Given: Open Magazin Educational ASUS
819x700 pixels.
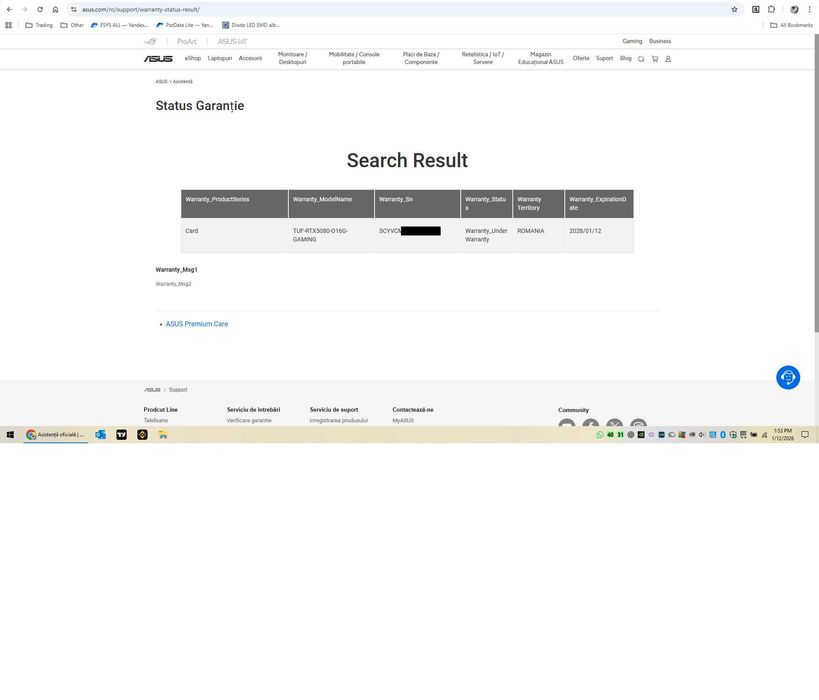Looking at the screenshot, I should click(541, 58).
